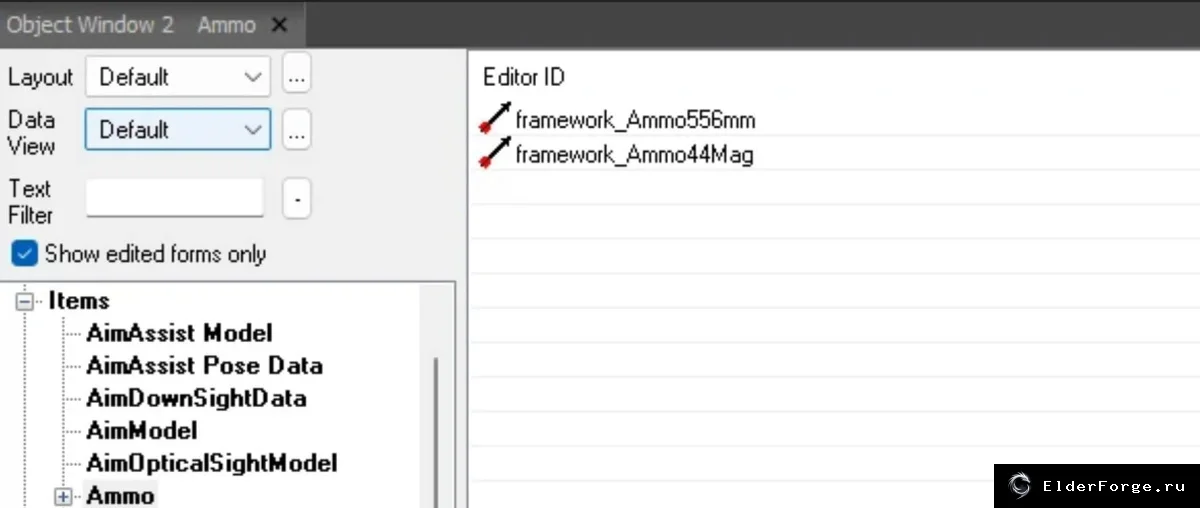Image resolution: width=1200 pixels, height=508 pixels.
Task: Collapse the Items tree node
Action: 25,301
